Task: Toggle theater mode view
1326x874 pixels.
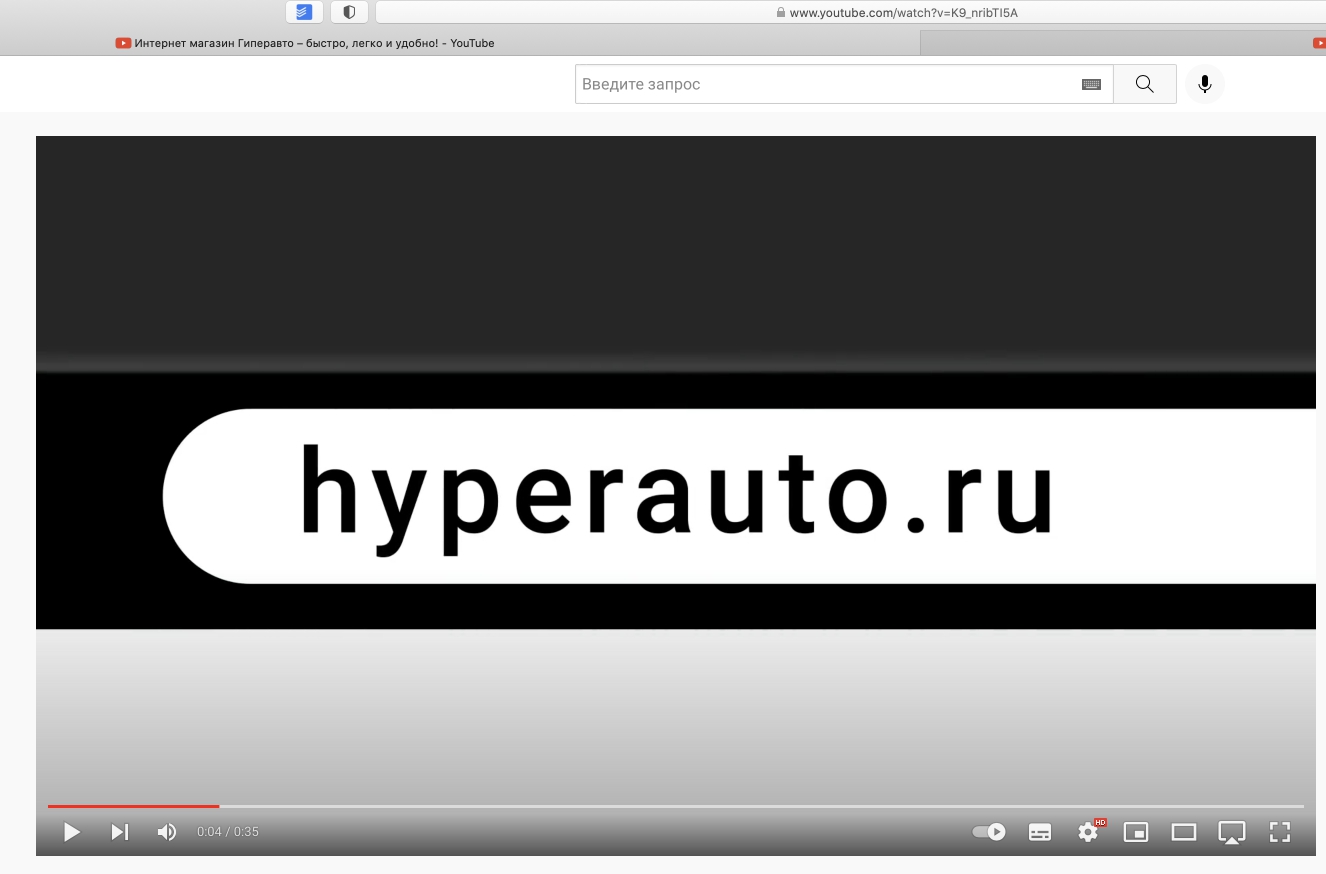Action: (x=1184, y=832)
